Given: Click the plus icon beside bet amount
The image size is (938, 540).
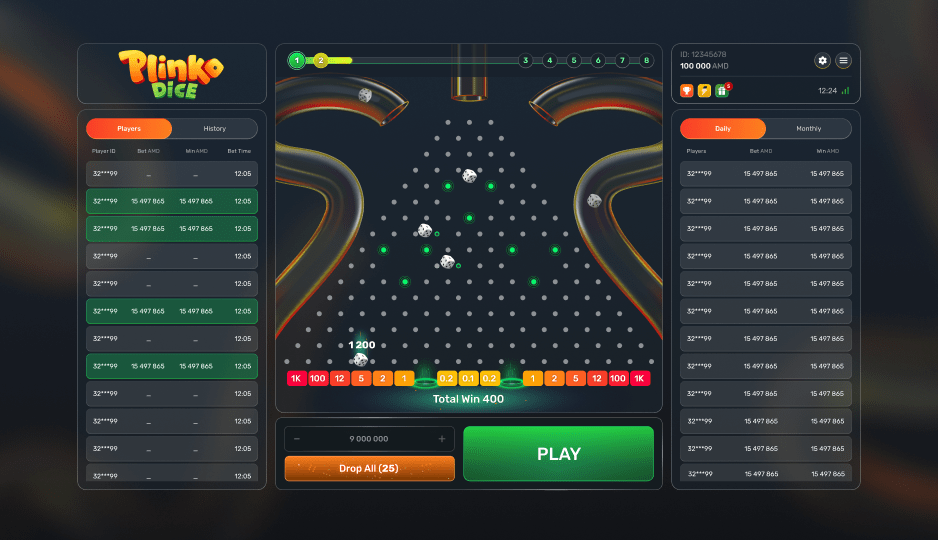Looking at the screenshot, I should pyautogui.click(x=441, y=439).
